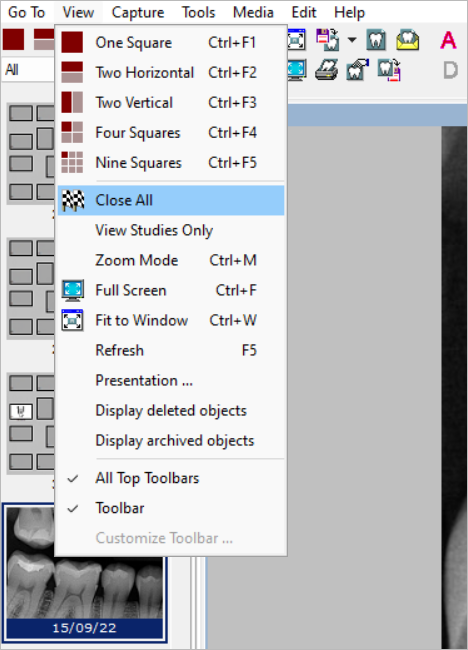Toggle Display deleted objects option
Screen dimensions: 468x650
171,410
